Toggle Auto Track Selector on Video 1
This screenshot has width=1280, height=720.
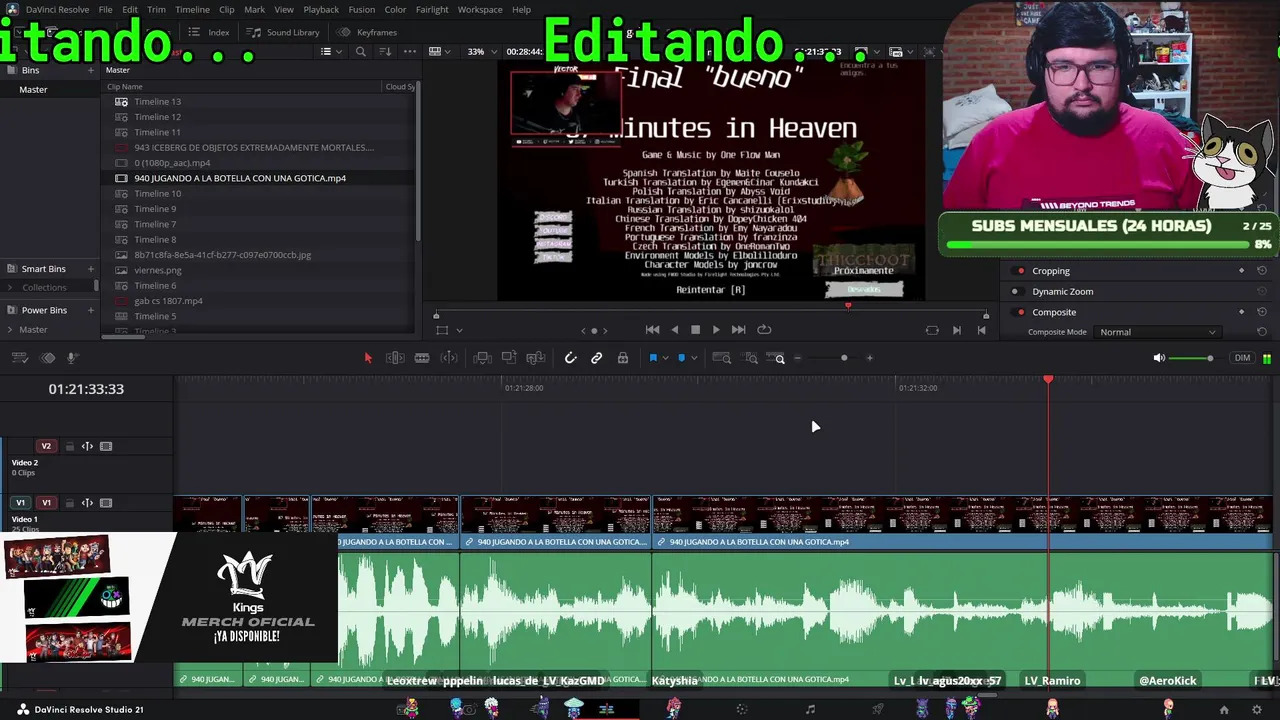click(87, 503)
